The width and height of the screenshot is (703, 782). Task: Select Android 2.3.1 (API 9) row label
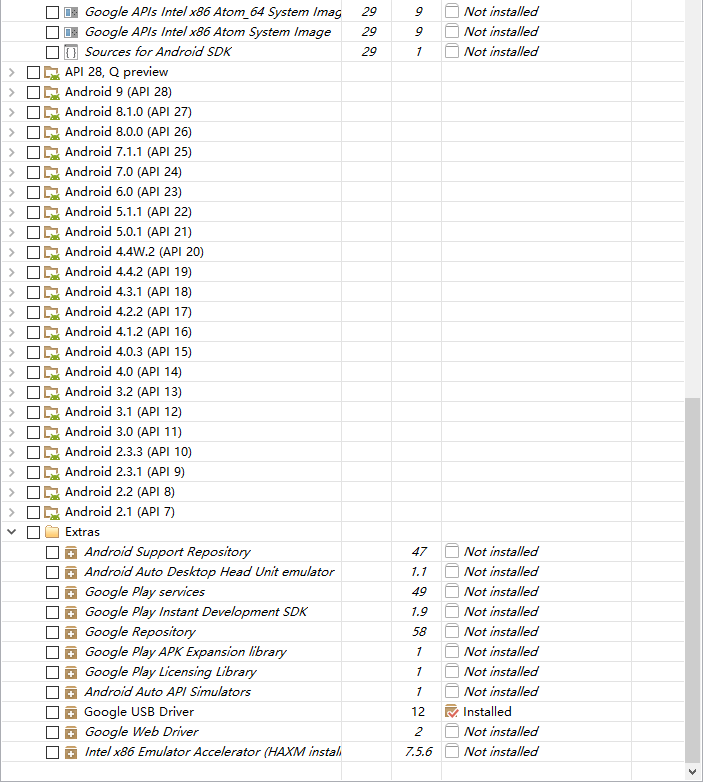[x=125, y=472]
